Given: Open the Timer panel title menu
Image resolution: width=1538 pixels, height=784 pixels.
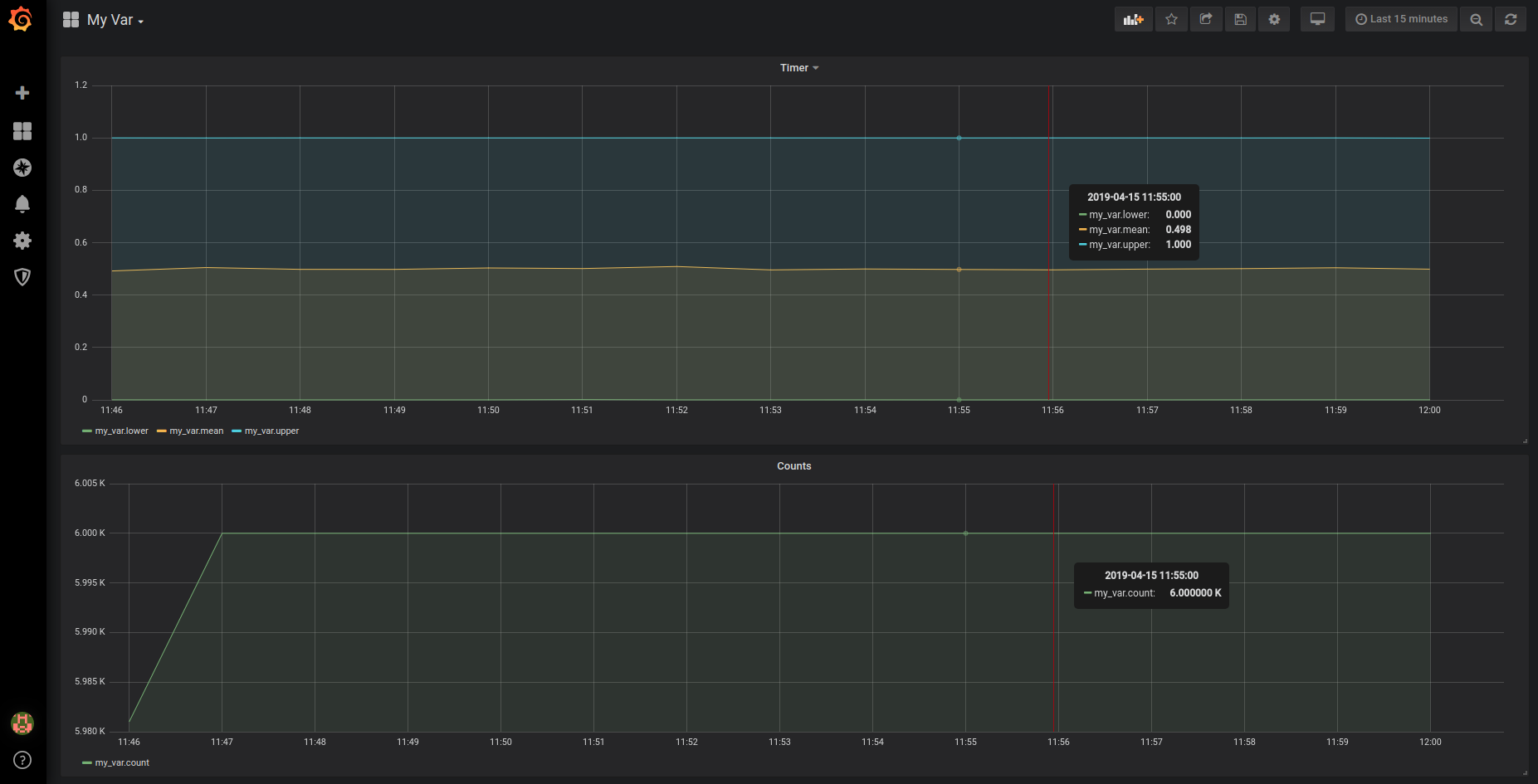Looking at the screenshot, I should click(798, 68).
